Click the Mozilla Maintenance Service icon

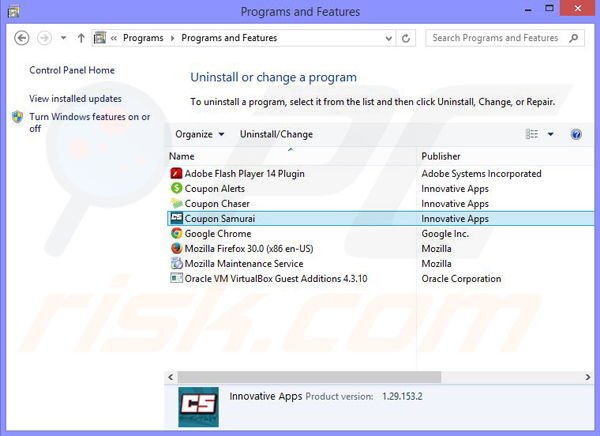(x=176, y=263)
